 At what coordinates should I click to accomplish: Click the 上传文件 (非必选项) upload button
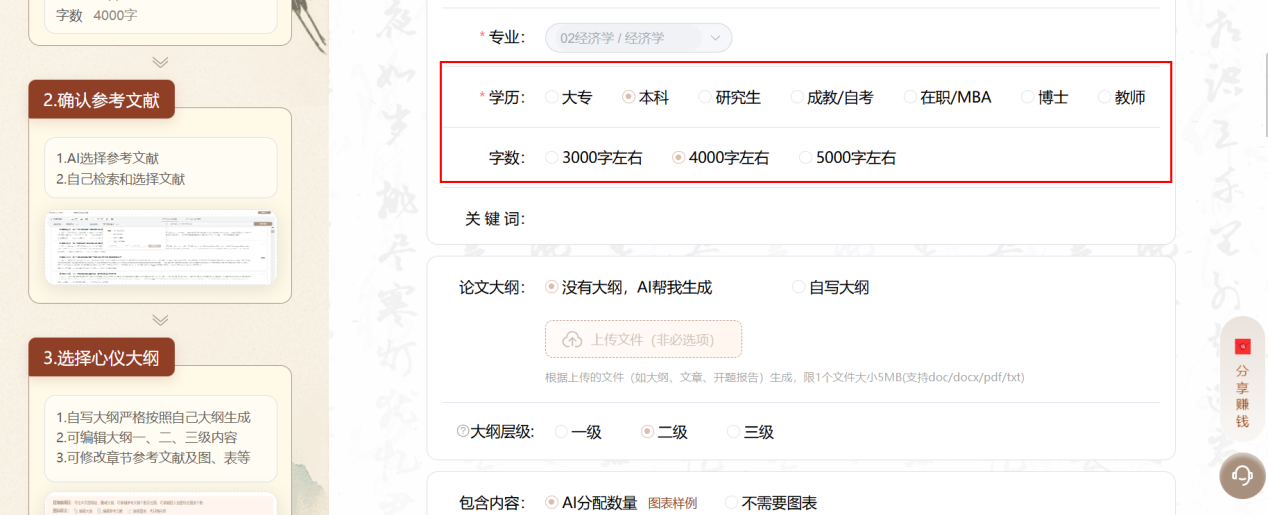tap(643, 339)
